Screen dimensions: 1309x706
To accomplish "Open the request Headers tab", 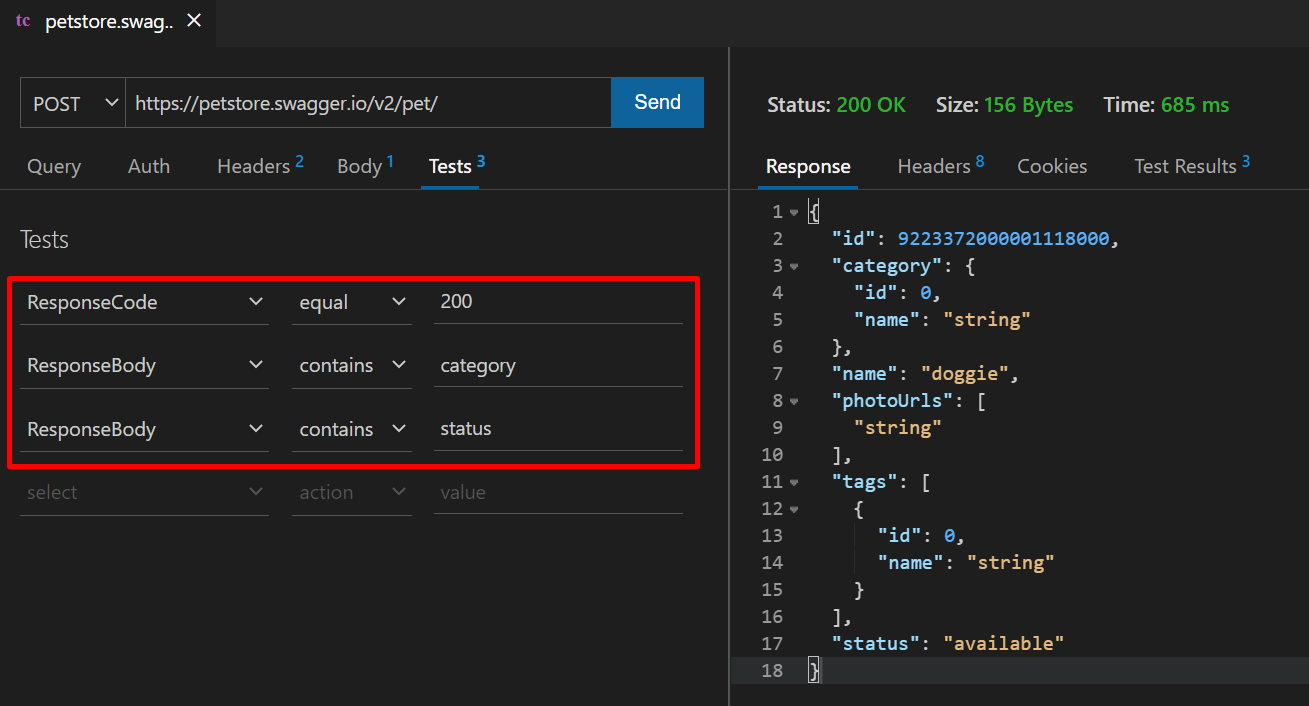I will (260, 166).
